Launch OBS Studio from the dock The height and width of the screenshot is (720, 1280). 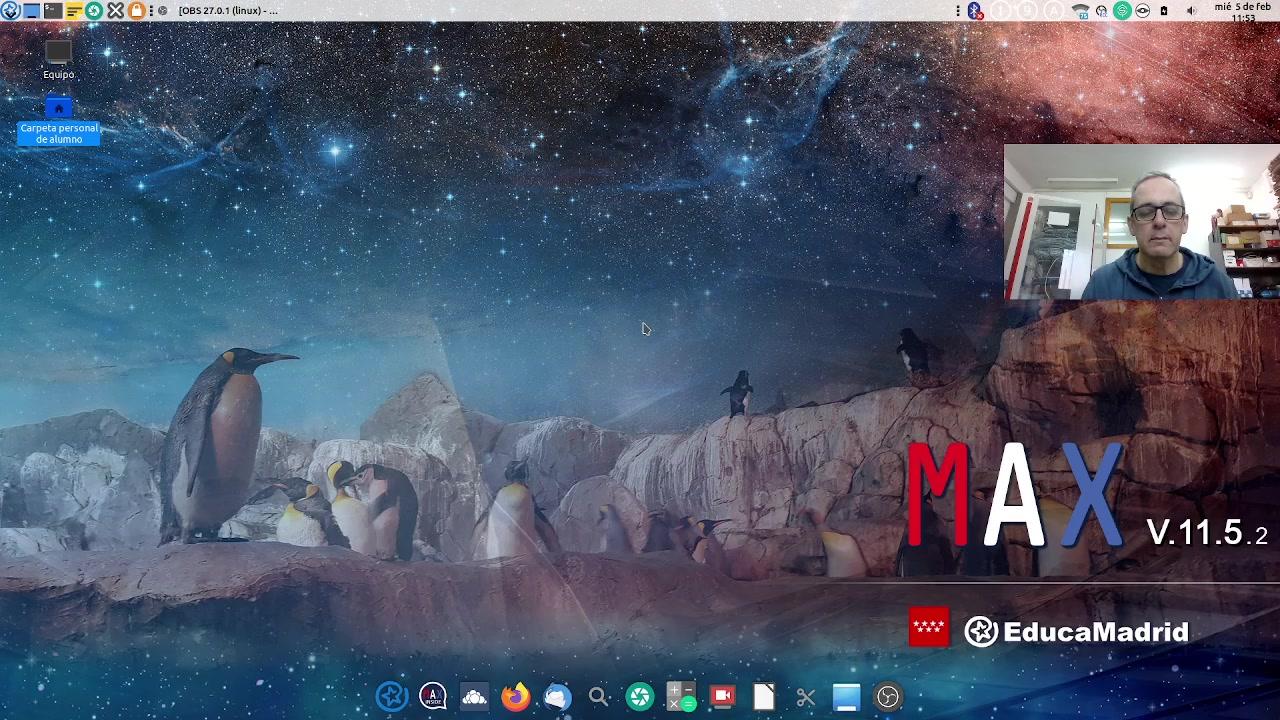(x=888, y=696)
